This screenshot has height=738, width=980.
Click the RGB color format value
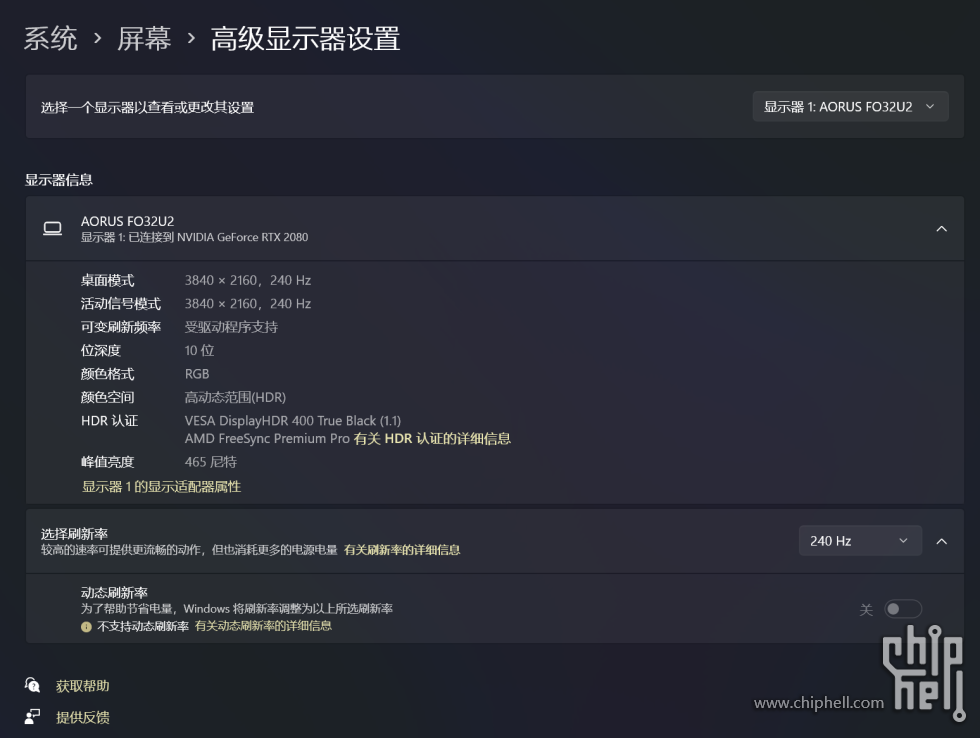tap(197, 374)
